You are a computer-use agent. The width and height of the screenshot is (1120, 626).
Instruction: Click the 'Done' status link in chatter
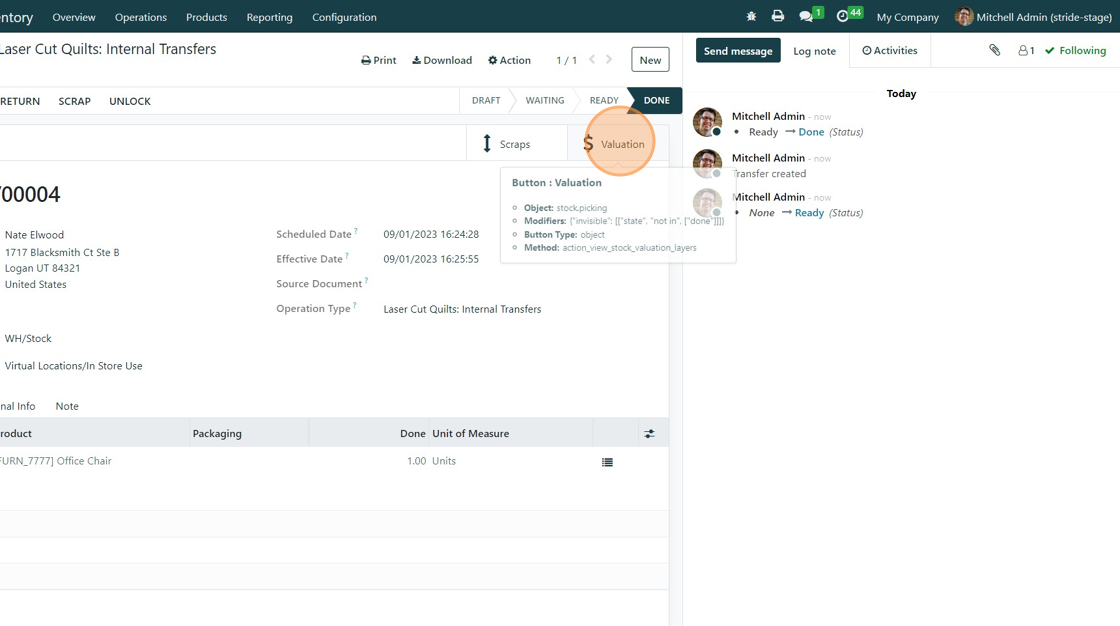tap(811, 132)
